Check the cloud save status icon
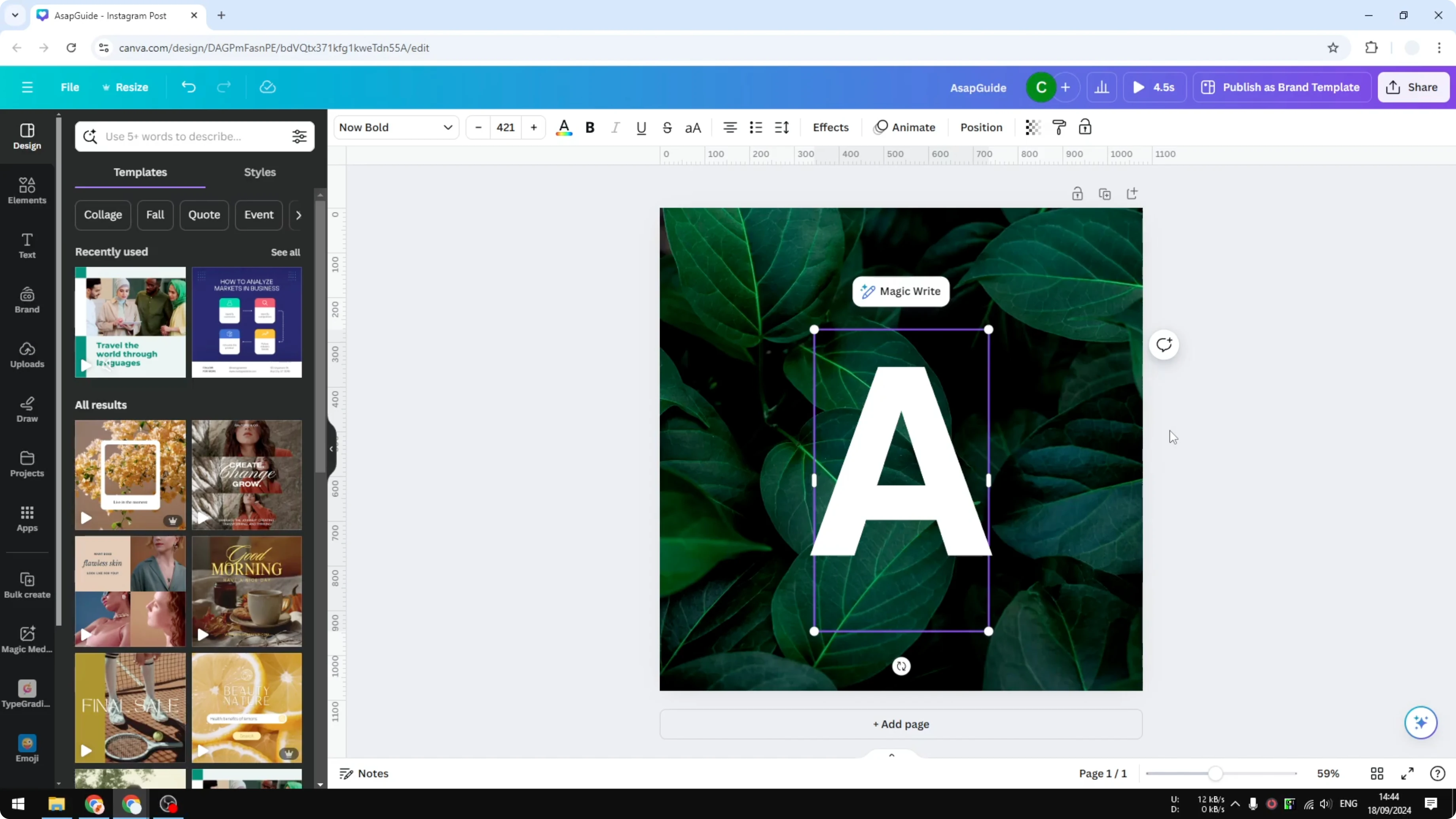This screenshot has height=819, width=1456. 267,87
